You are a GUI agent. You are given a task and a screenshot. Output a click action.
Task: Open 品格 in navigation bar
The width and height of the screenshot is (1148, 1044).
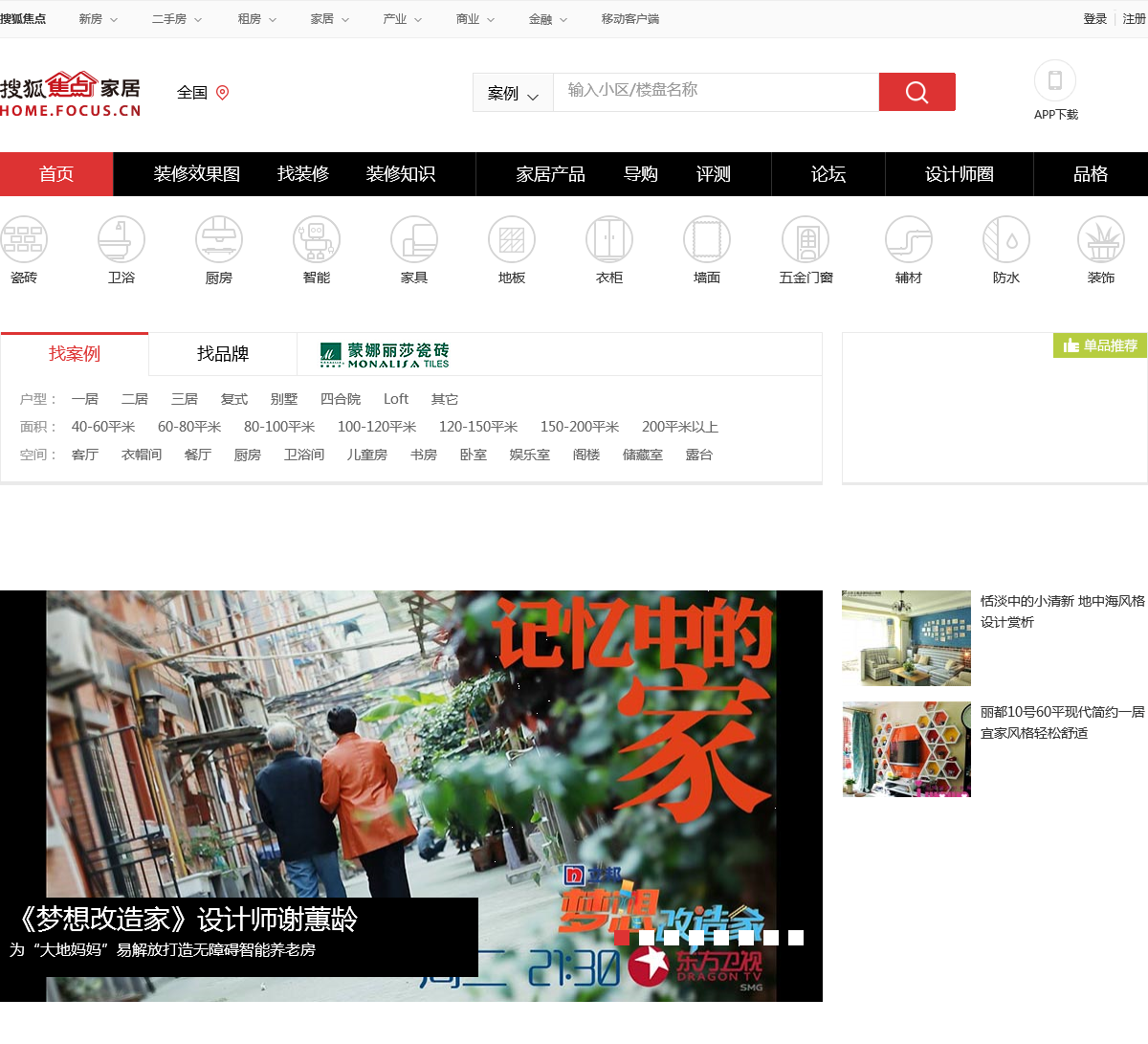click(x=1091, y=174)
